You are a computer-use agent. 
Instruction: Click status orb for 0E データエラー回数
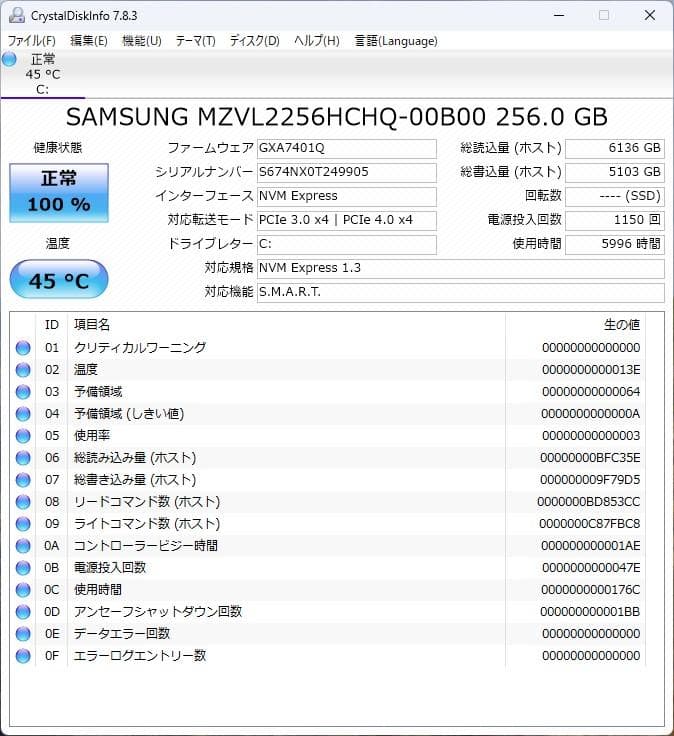pos(23,634)
